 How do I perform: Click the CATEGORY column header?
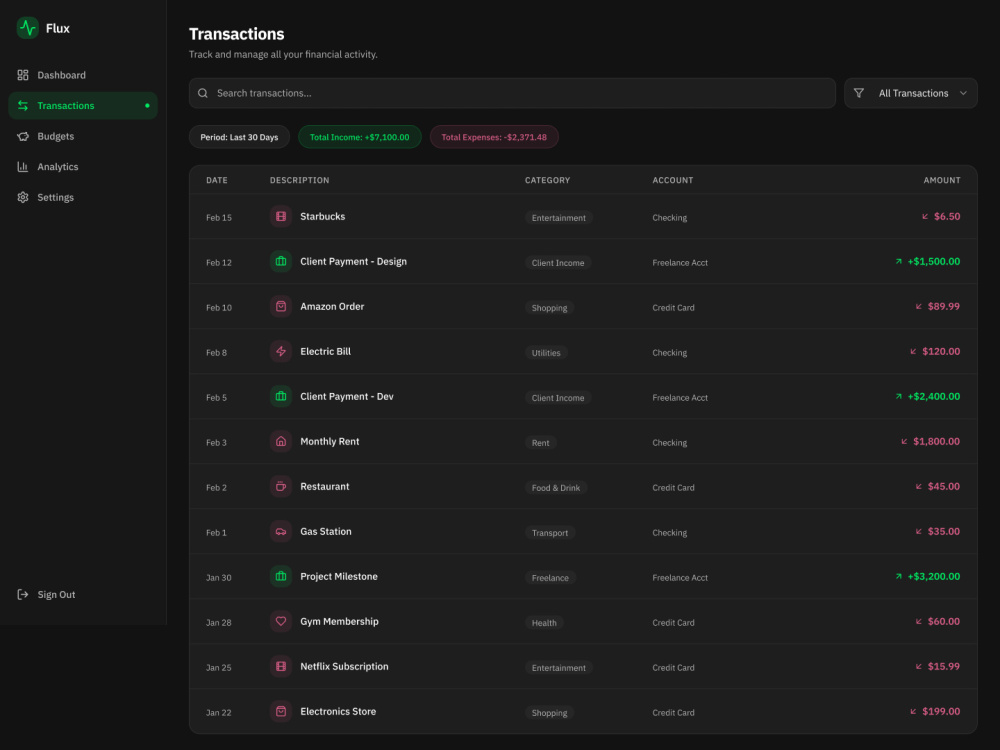point(548,180)
